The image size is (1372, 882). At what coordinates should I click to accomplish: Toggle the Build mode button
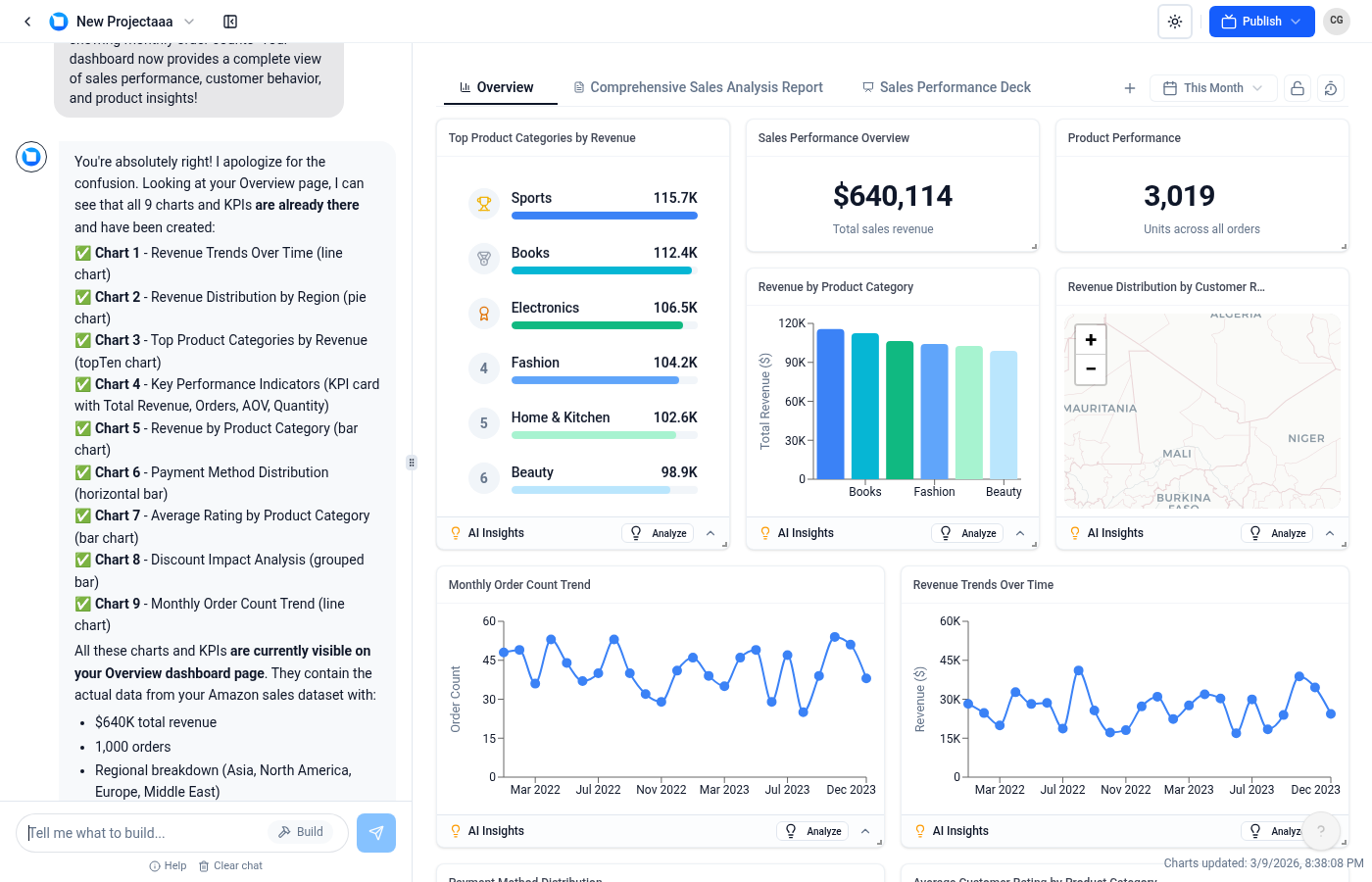pyautogui.click(x=301, y=832)
